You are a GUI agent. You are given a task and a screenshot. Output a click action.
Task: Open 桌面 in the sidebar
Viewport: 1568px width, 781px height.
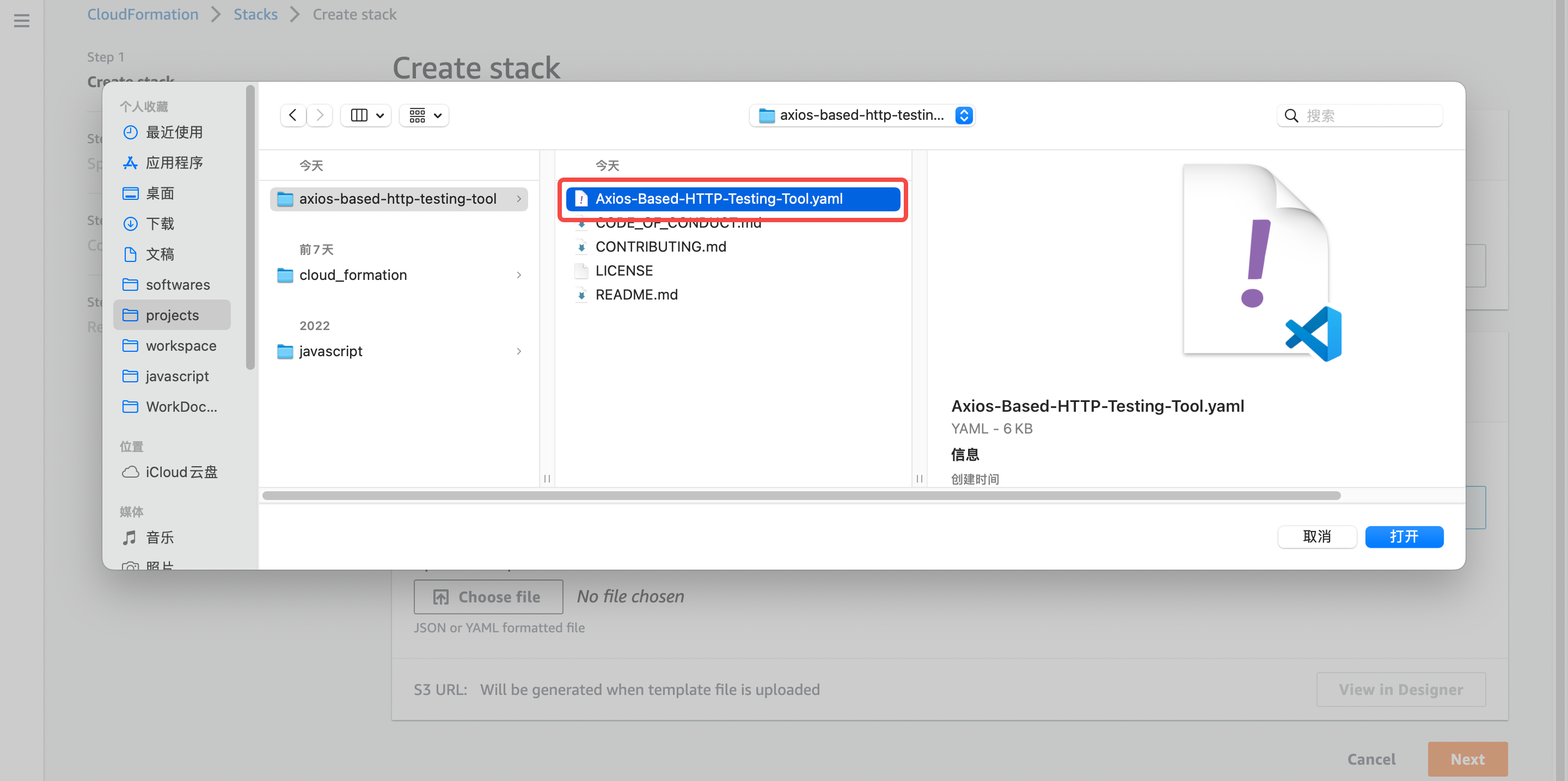coord(171,193)
